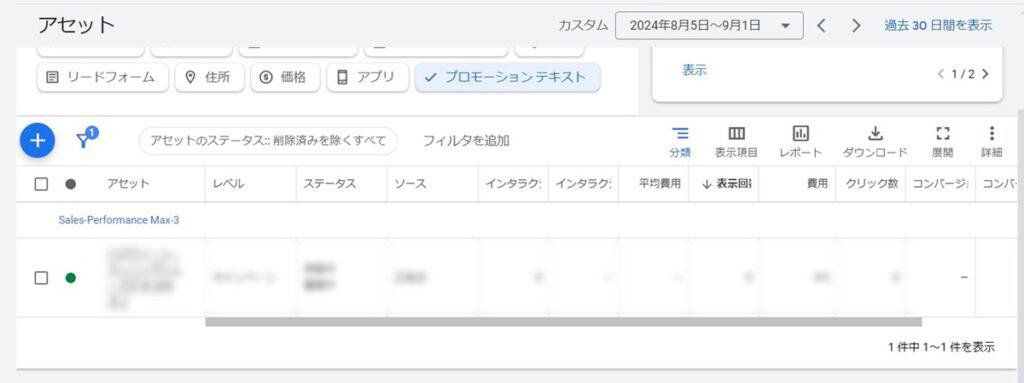Select the リードフォーム asset type chip
The image size is (1024, 383).
tap(103, 77)
